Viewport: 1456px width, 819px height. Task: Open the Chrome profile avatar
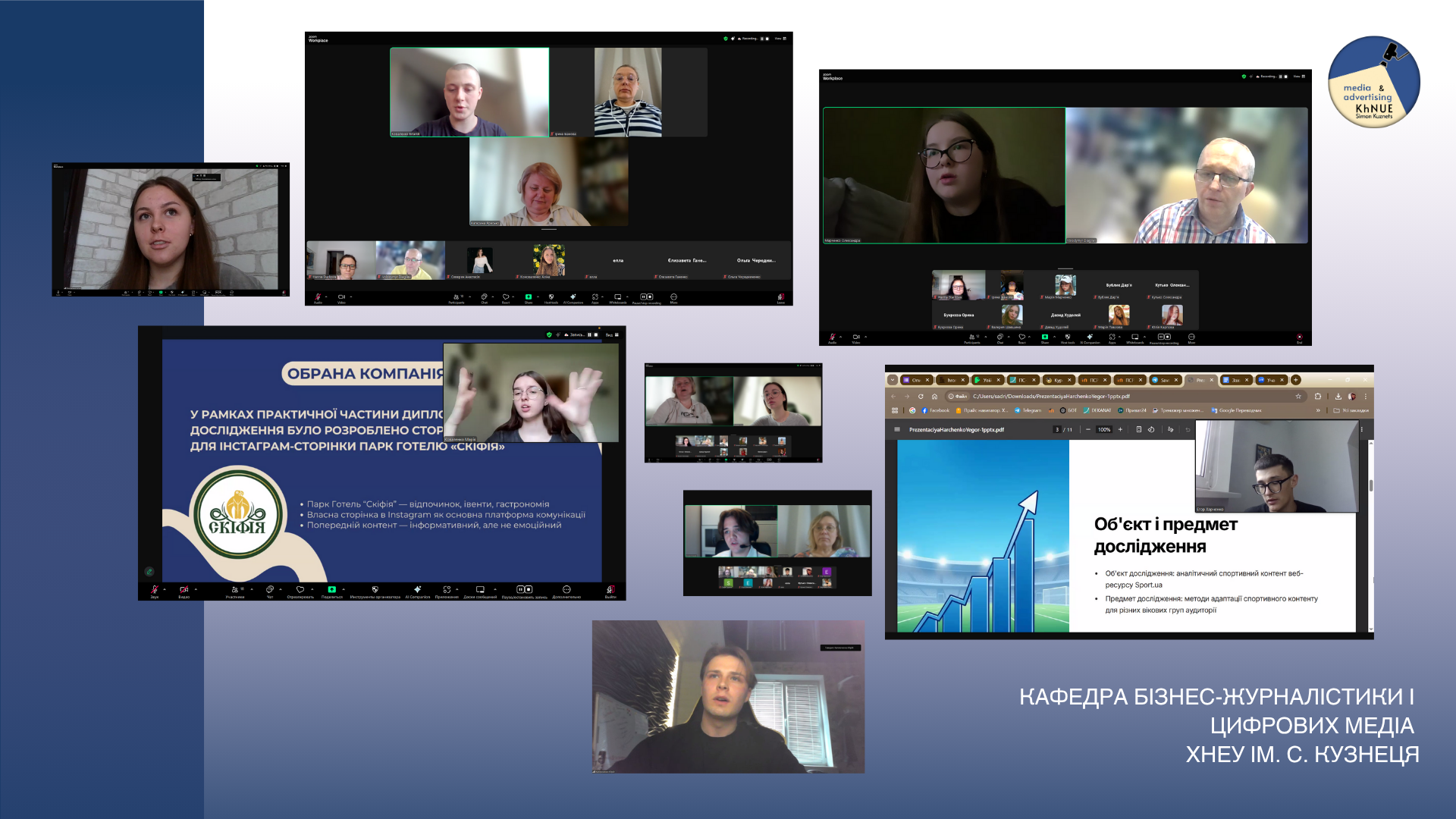click(x=1352, y=396)
